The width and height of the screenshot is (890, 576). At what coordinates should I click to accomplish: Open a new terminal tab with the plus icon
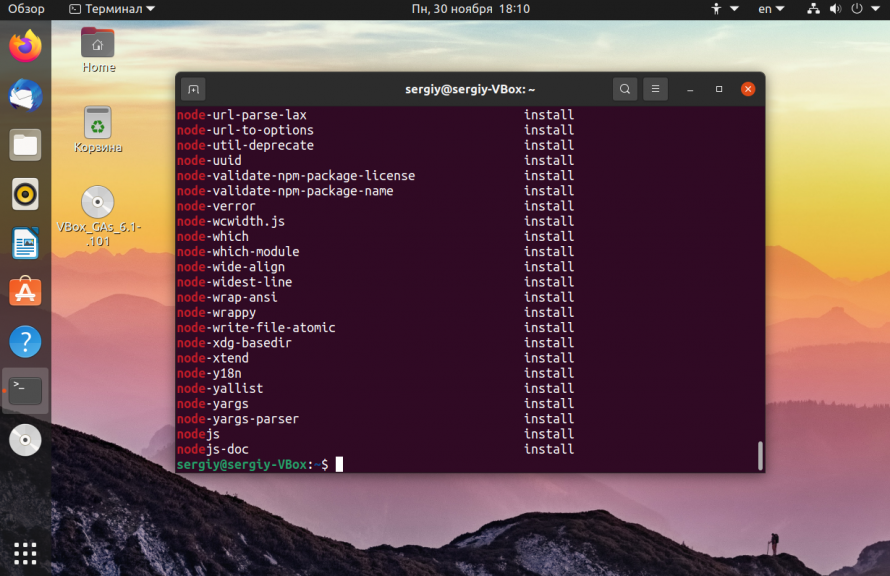(x=194, y=88)
